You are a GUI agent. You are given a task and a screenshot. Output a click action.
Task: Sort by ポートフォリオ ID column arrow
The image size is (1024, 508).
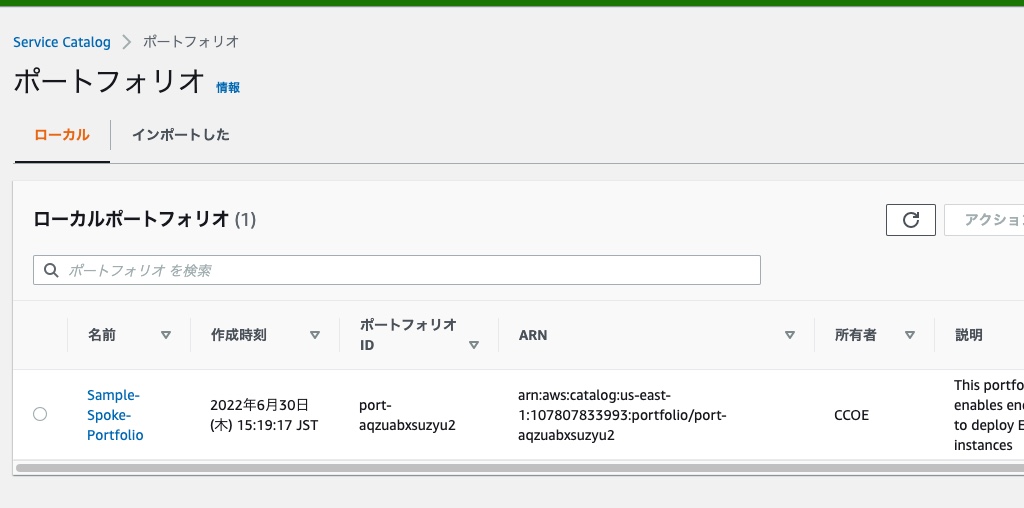pyautogui.click(x=474, y=345)
